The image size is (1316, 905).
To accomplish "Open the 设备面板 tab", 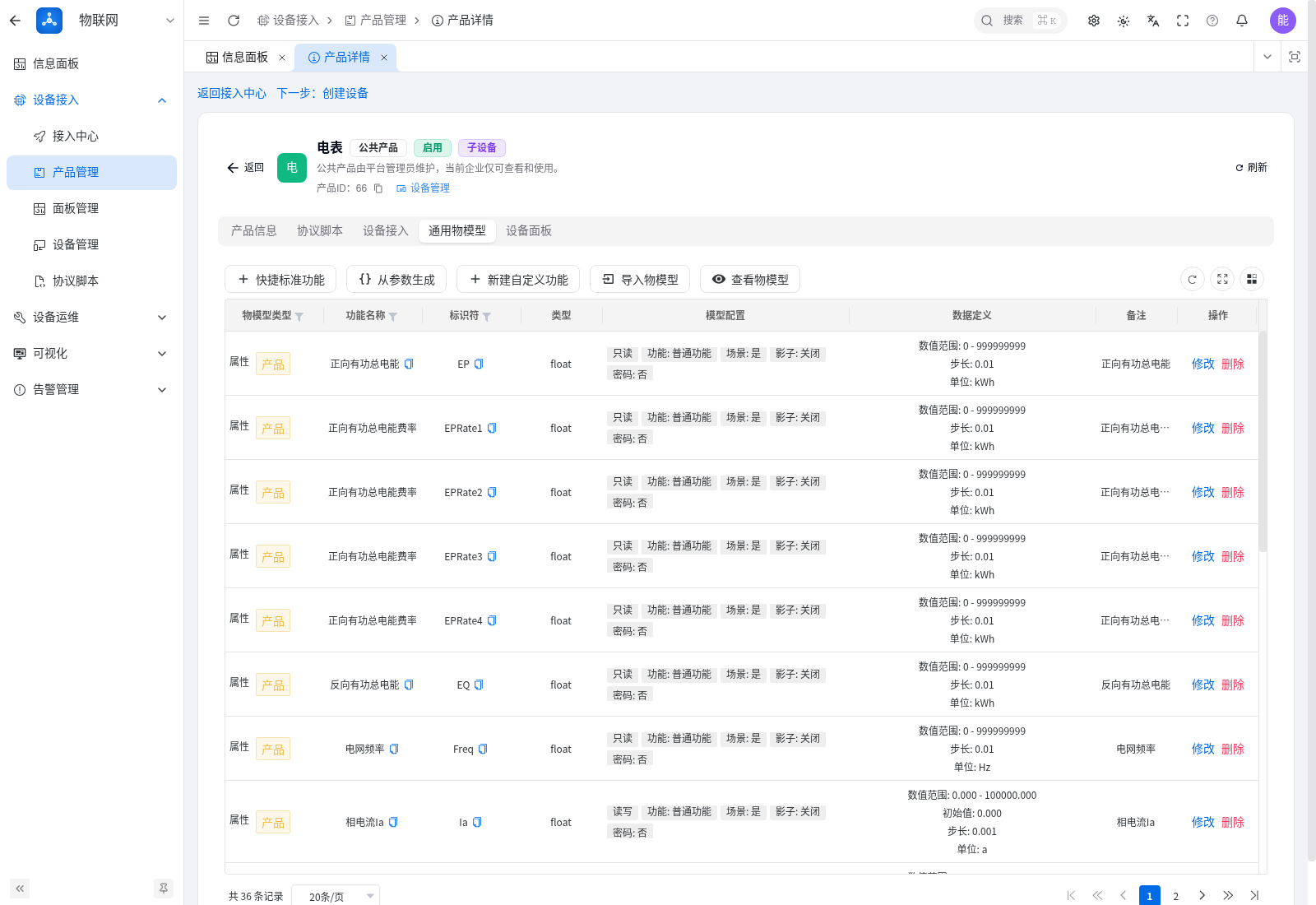I will (529, 231).
